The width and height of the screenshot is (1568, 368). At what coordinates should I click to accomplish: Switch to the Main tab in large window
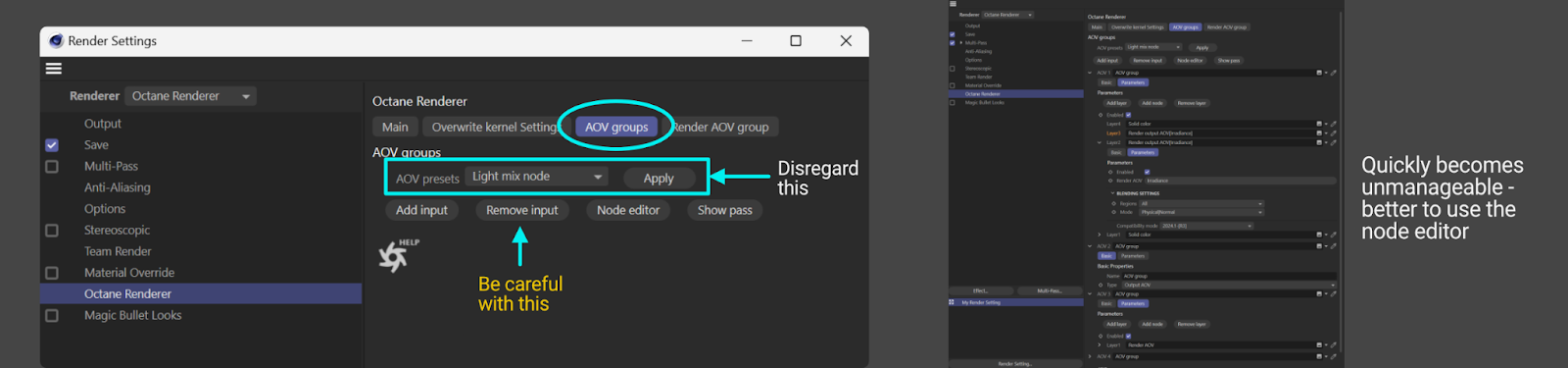coord(395,127)
